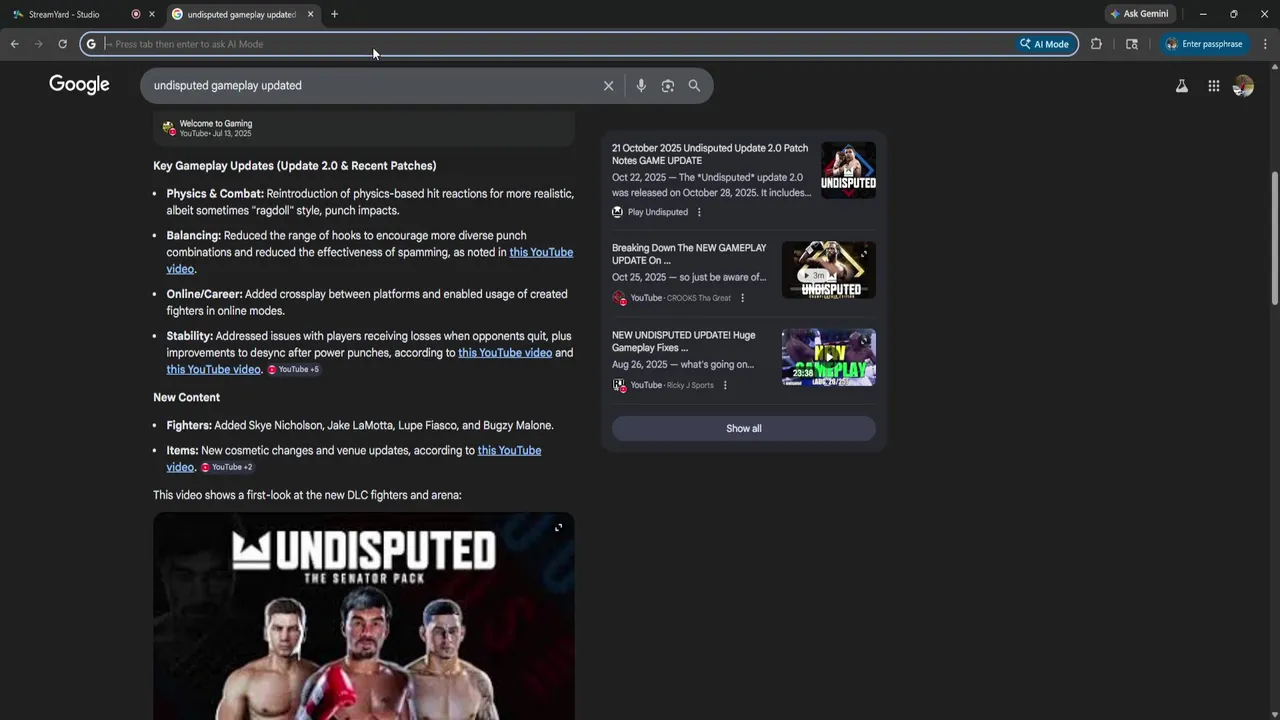Play the Undisputed Senator Pack video
The height and width of the screenshot is (720, 1280).
363,618
